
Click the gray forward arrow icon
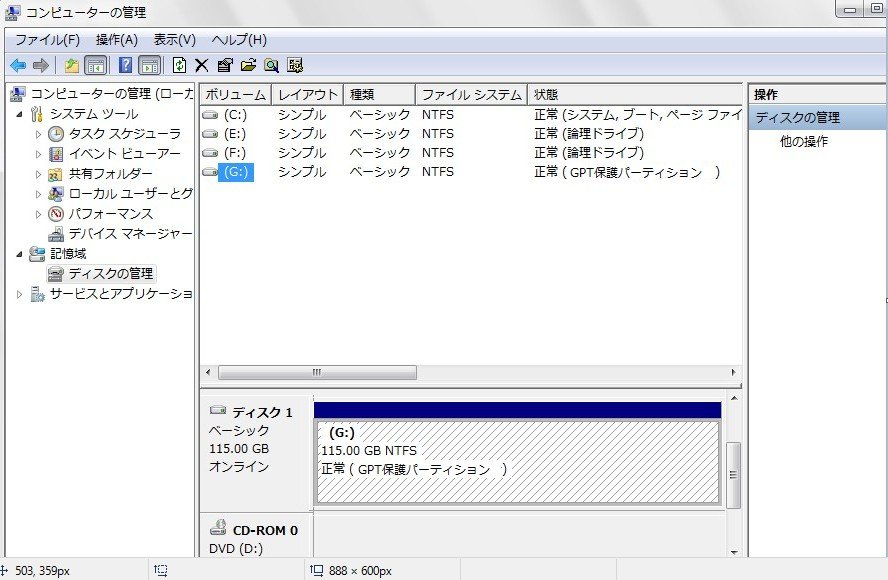coord(41,66)
